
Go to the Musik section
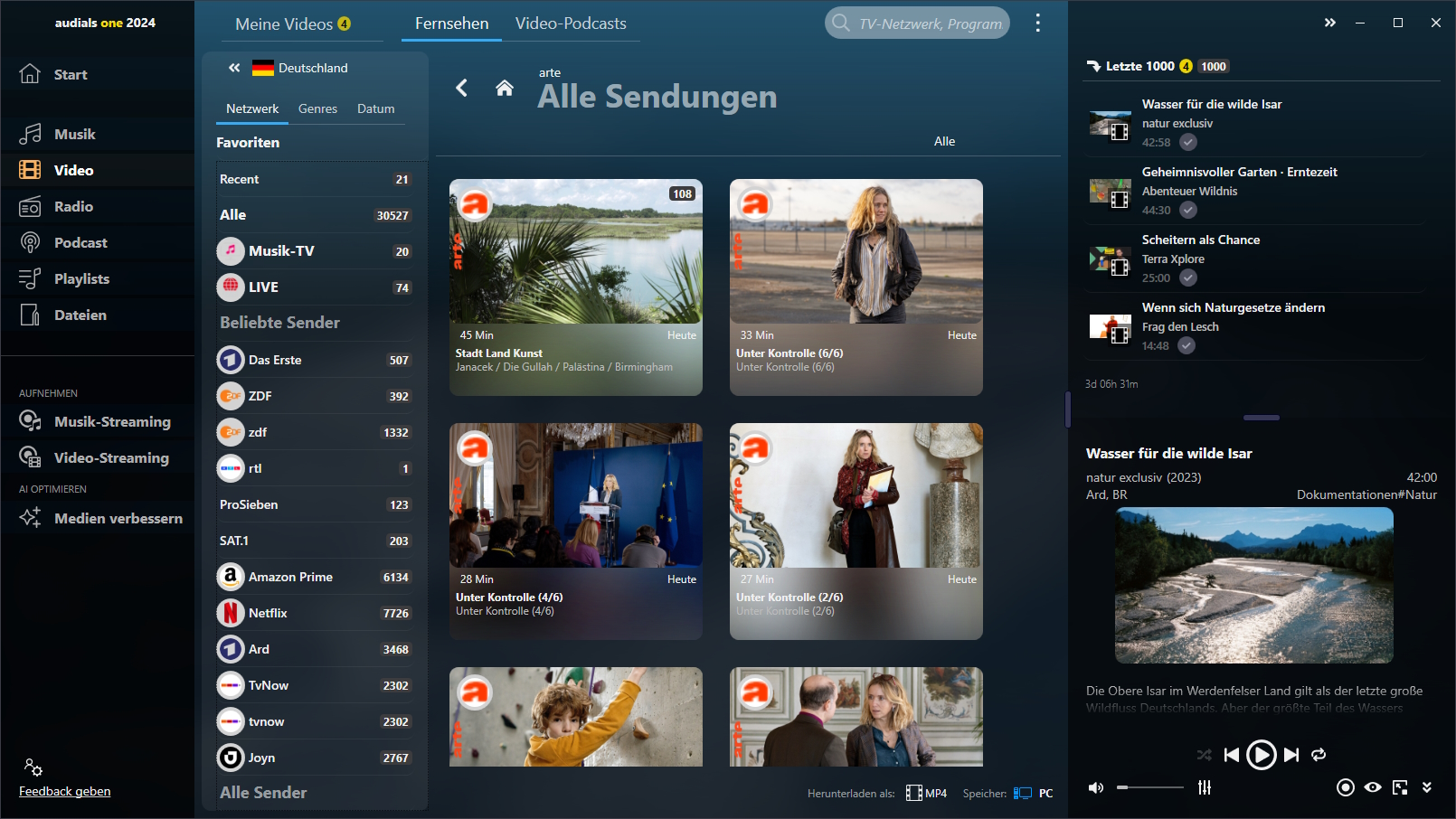coord(58,134)
